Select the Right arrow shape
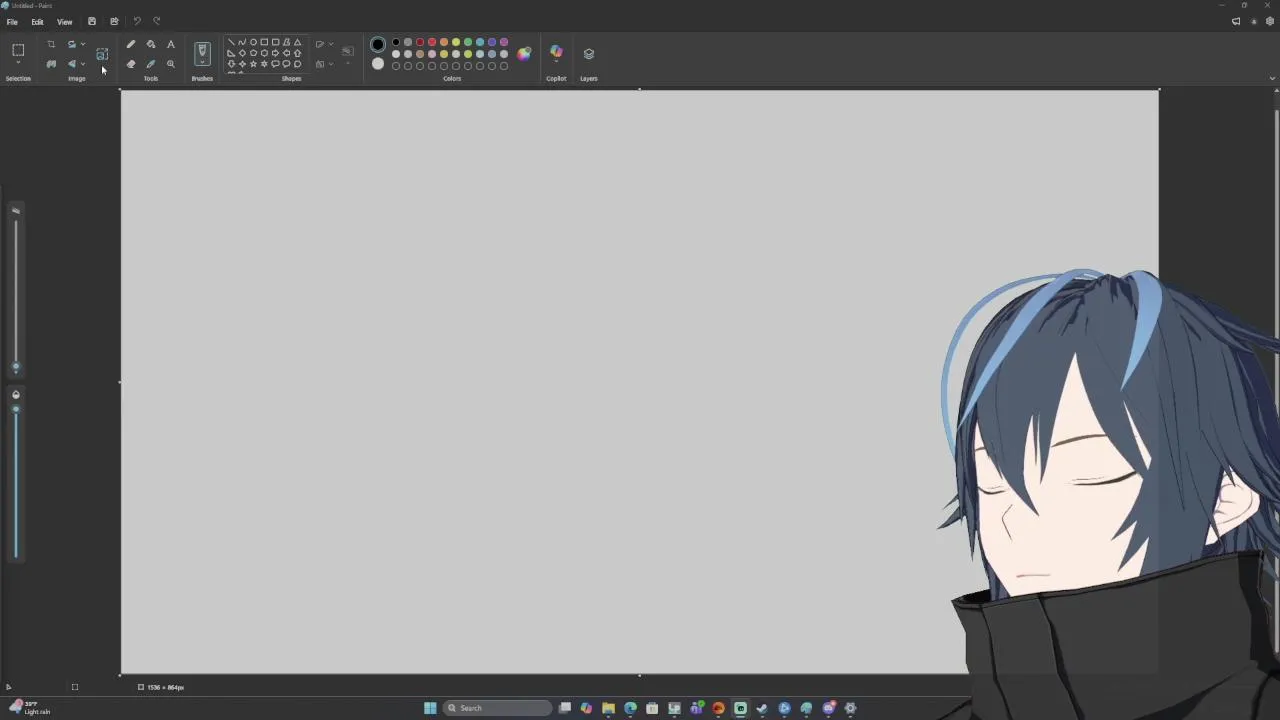This screenshot has height=720, width=1280. (275, 53)
